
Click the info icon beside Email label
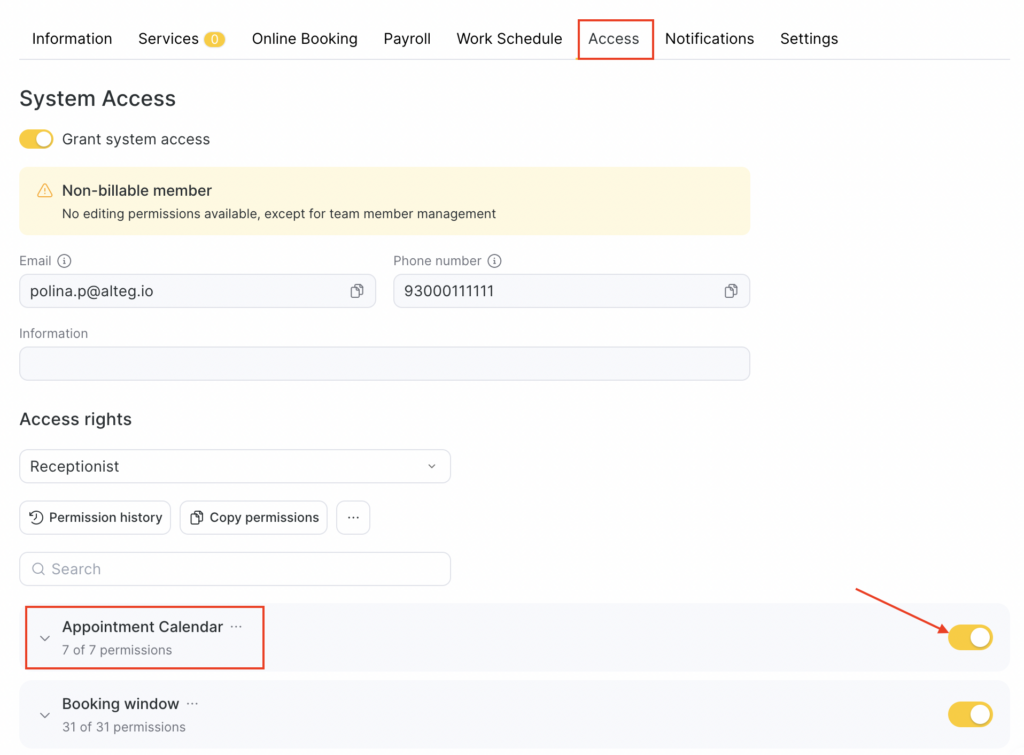64,261
